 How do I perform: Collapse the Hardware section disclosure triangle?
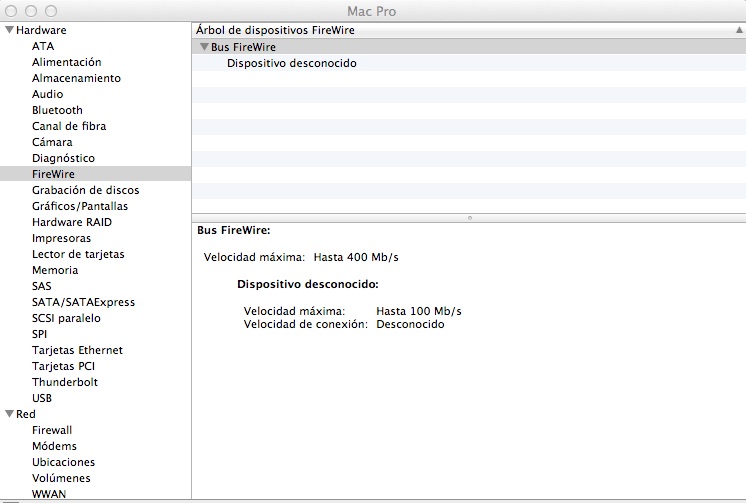9,30
